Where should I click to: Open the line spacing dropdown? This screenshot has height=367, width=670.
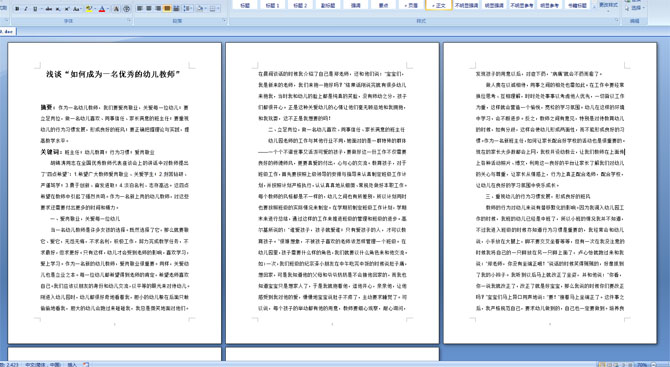tap(189, 8)
